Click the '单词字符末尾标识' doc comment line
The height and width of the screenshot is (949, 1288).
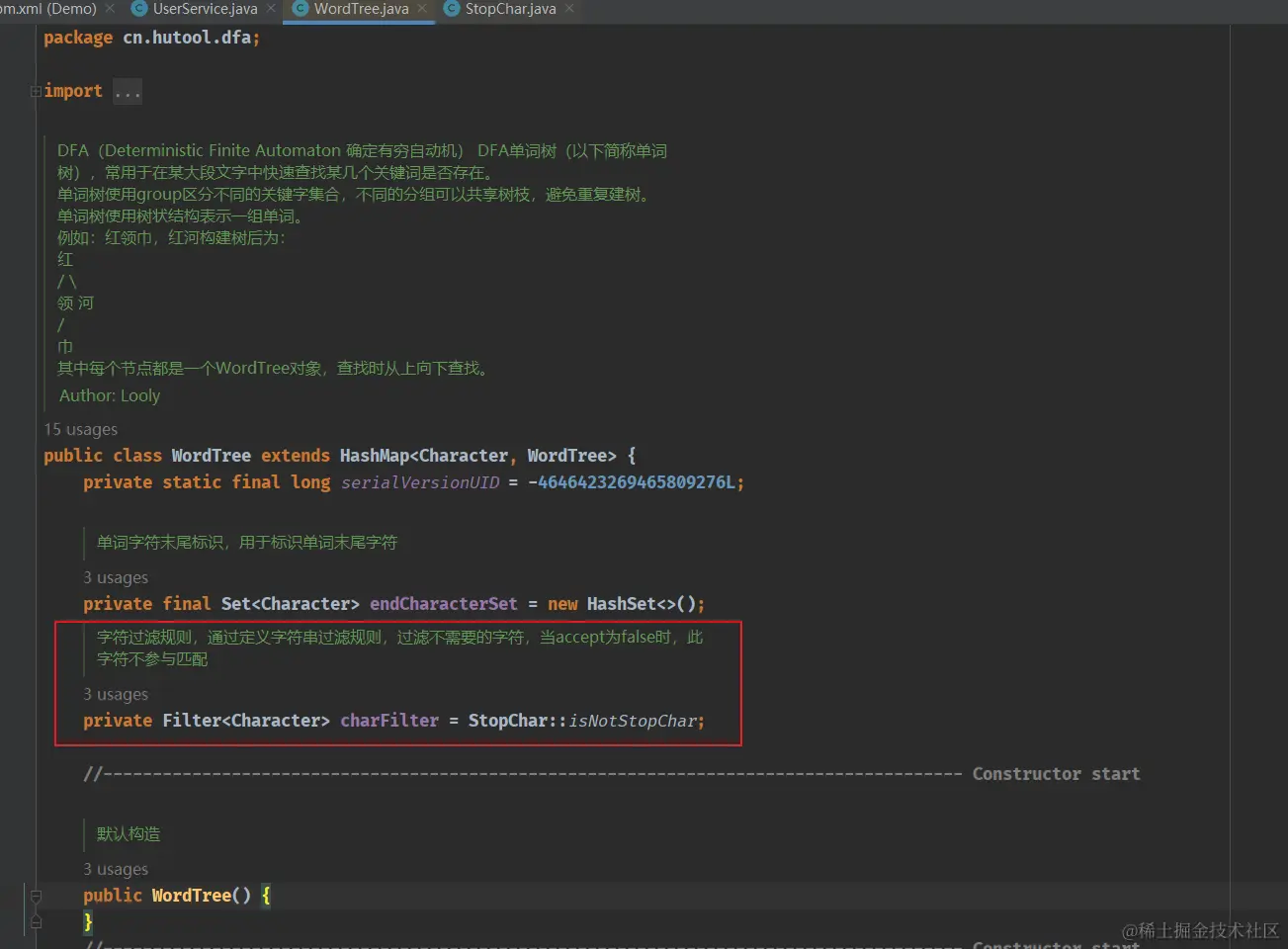pyautogui.click(x=247, y=543)
